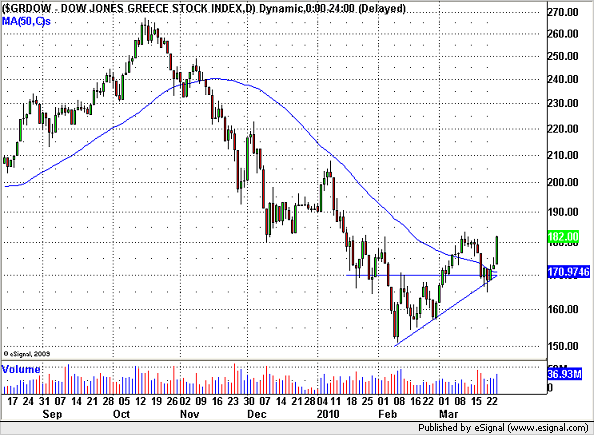This screenshot has height=435, width=594.
Task: Select the horizontal blue support line at 170
Action: (x=421, y=275)
